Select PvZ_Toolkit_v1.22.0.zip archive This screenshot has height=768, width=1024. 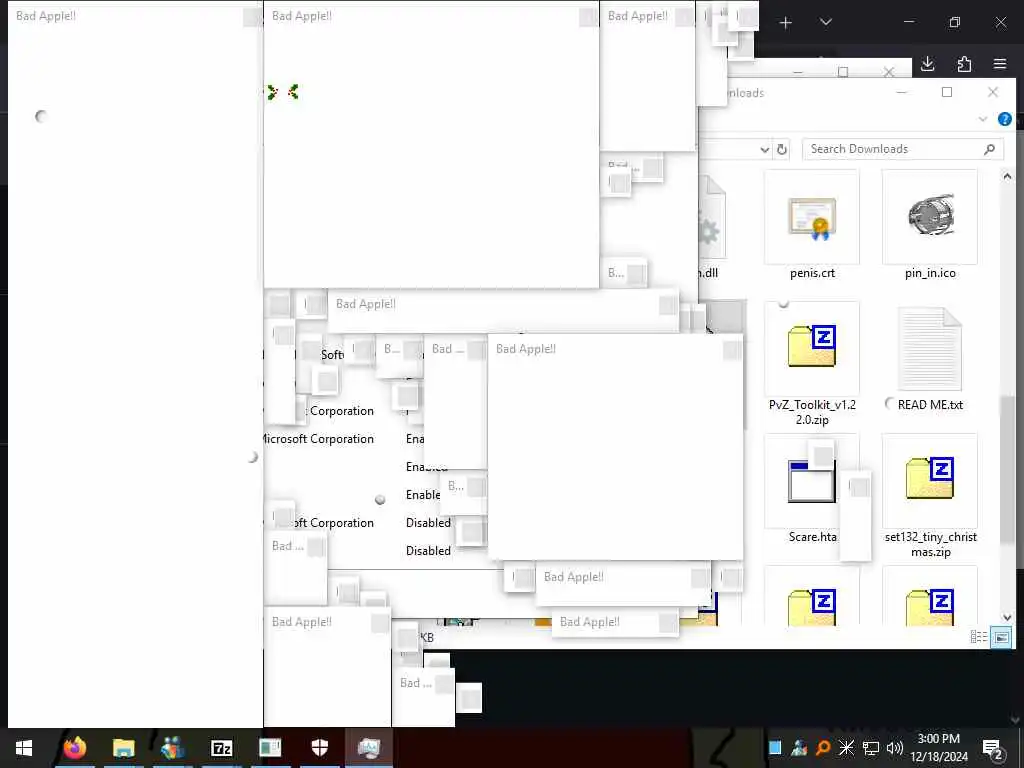[x=812, y=364]
